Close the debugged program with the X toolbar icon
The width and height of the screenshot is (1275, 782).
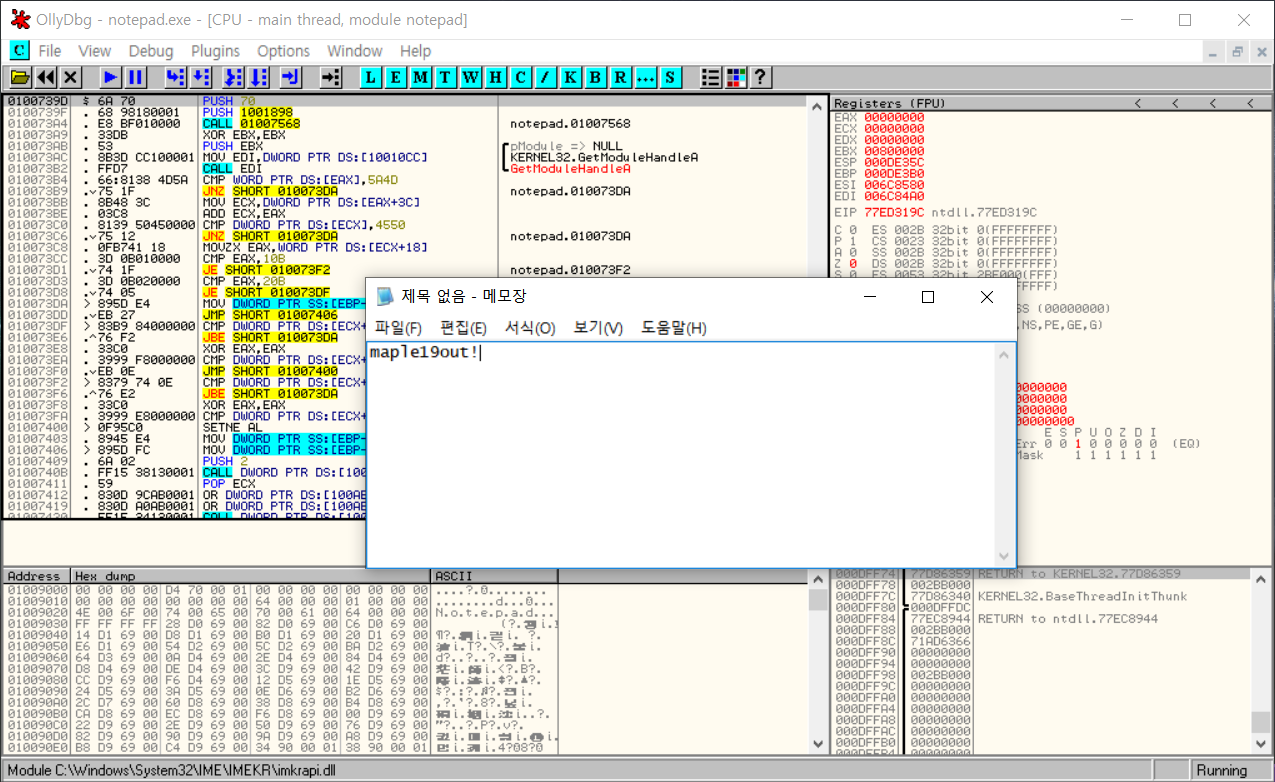click(71, 77)
